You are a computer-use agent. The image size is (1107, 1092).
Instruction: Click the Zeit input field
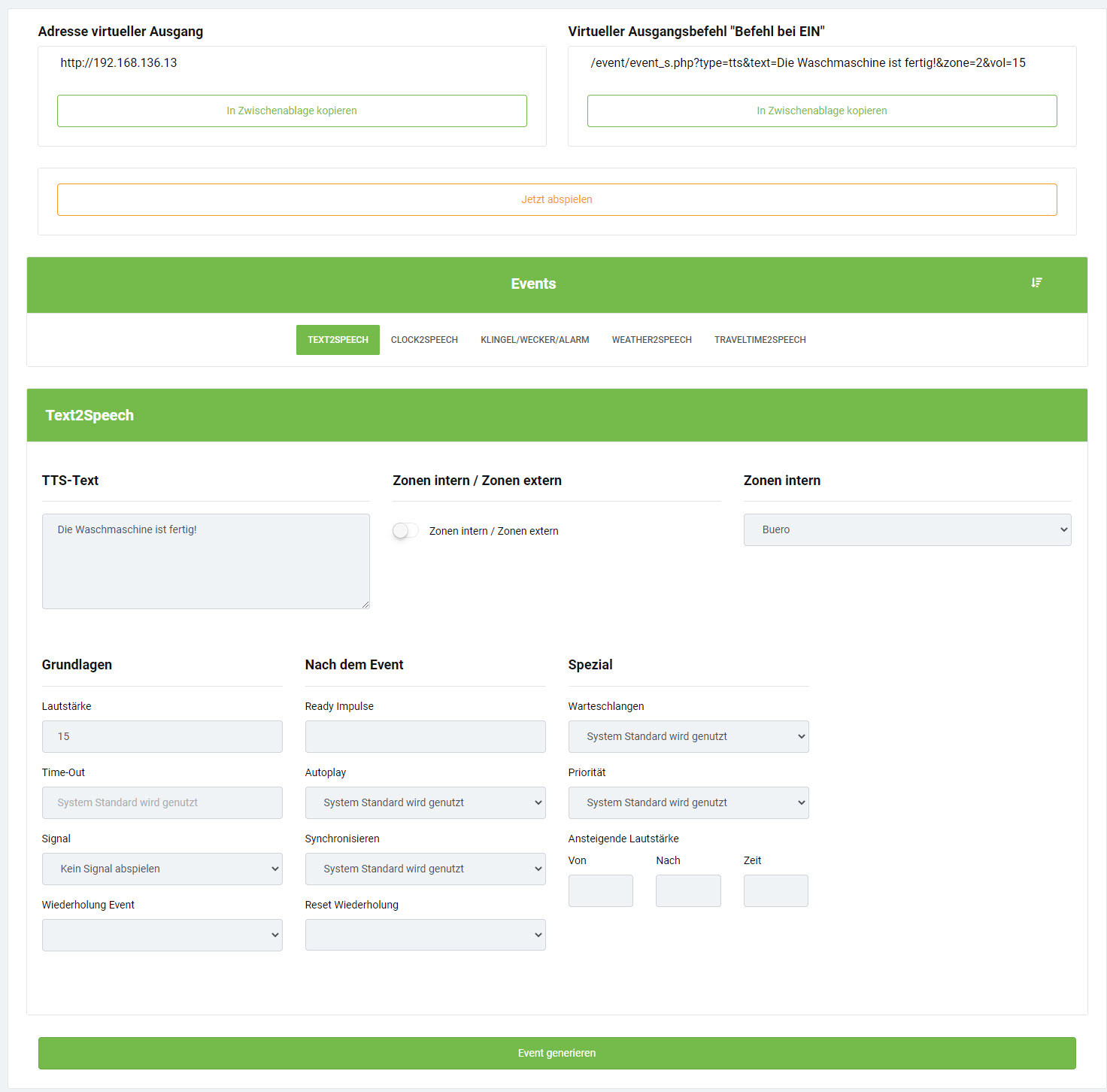(775, 890)
